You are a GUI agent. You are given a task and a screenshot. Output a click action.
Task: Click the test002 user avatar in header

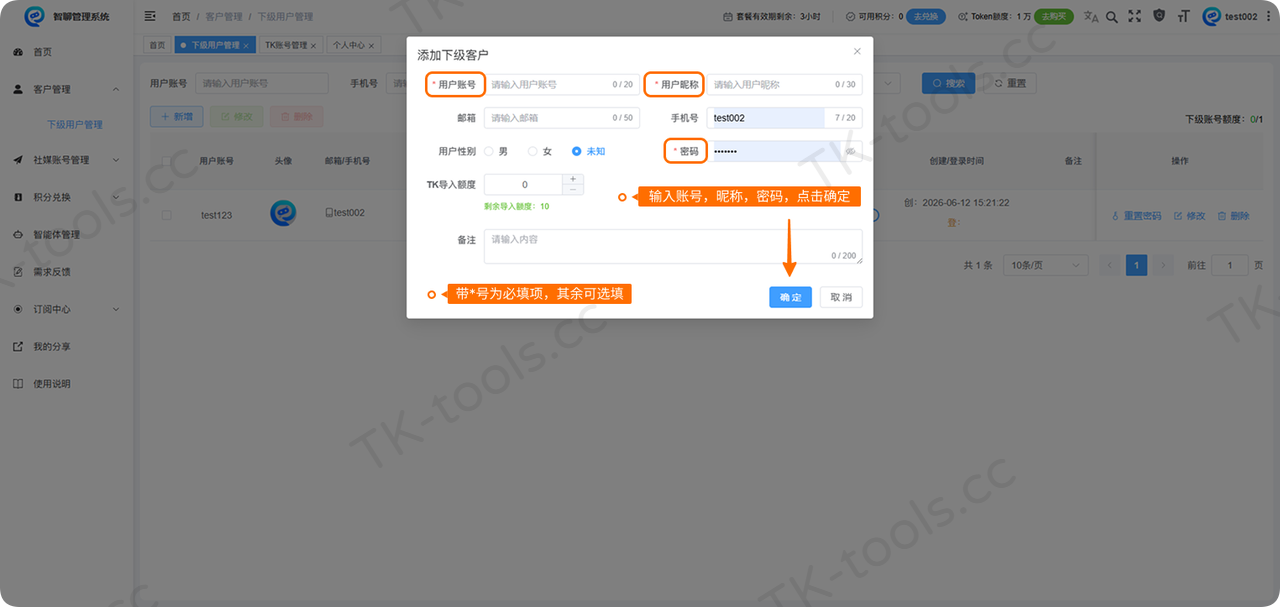[x=1212, y=16]
